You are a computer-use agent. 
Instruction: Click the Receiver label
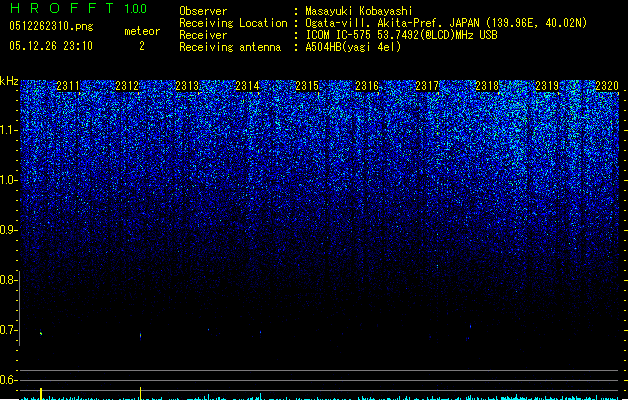click(203, 35)
